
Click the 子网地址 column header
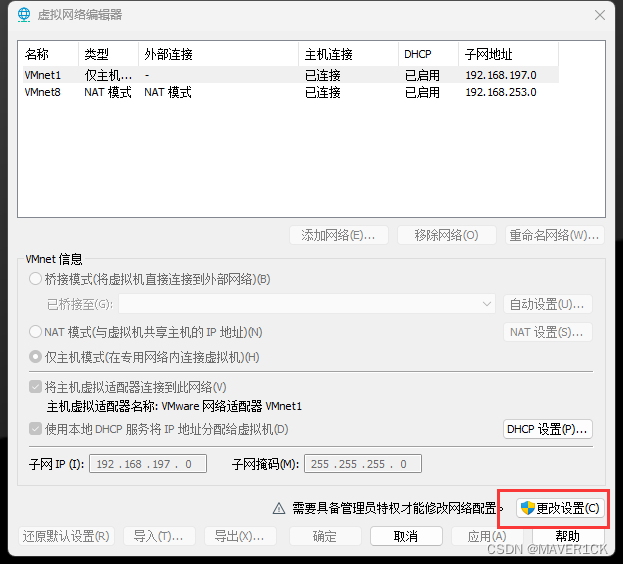[509, 54]
